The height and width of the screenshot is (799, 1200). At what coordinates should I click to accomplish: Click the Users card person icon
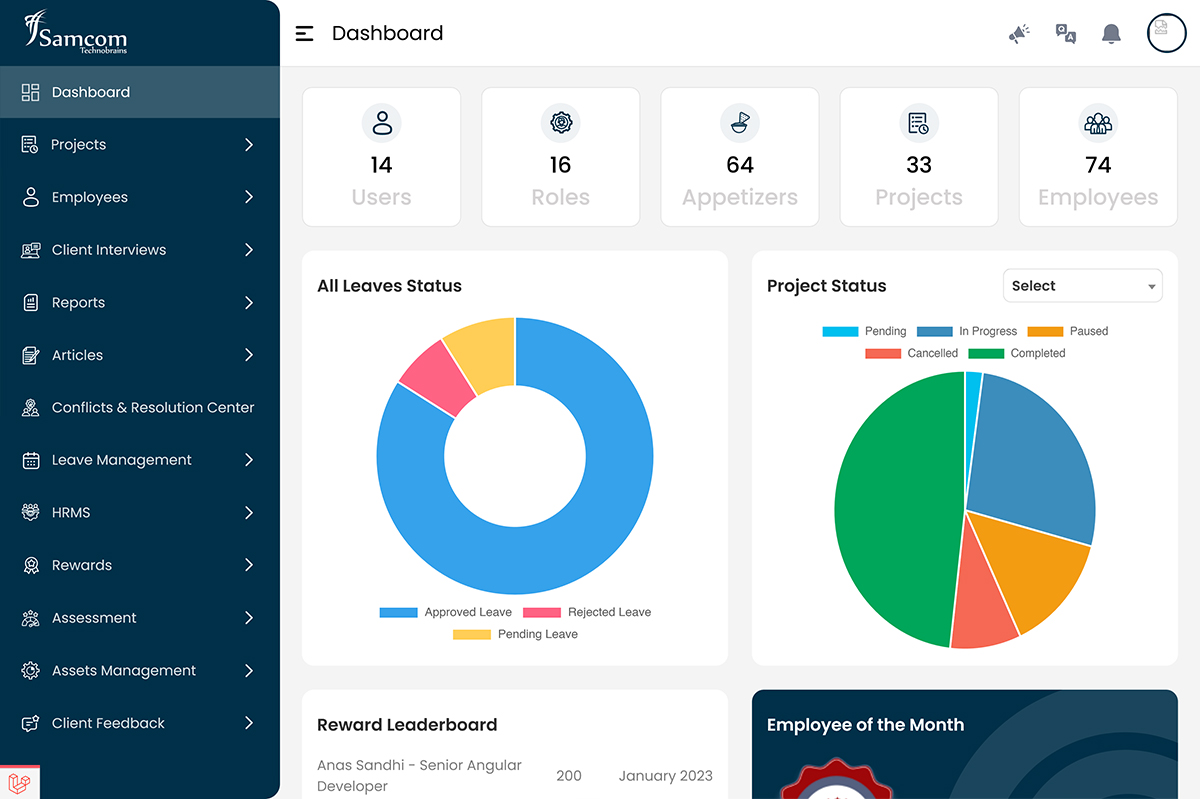[x=381, y=123]
